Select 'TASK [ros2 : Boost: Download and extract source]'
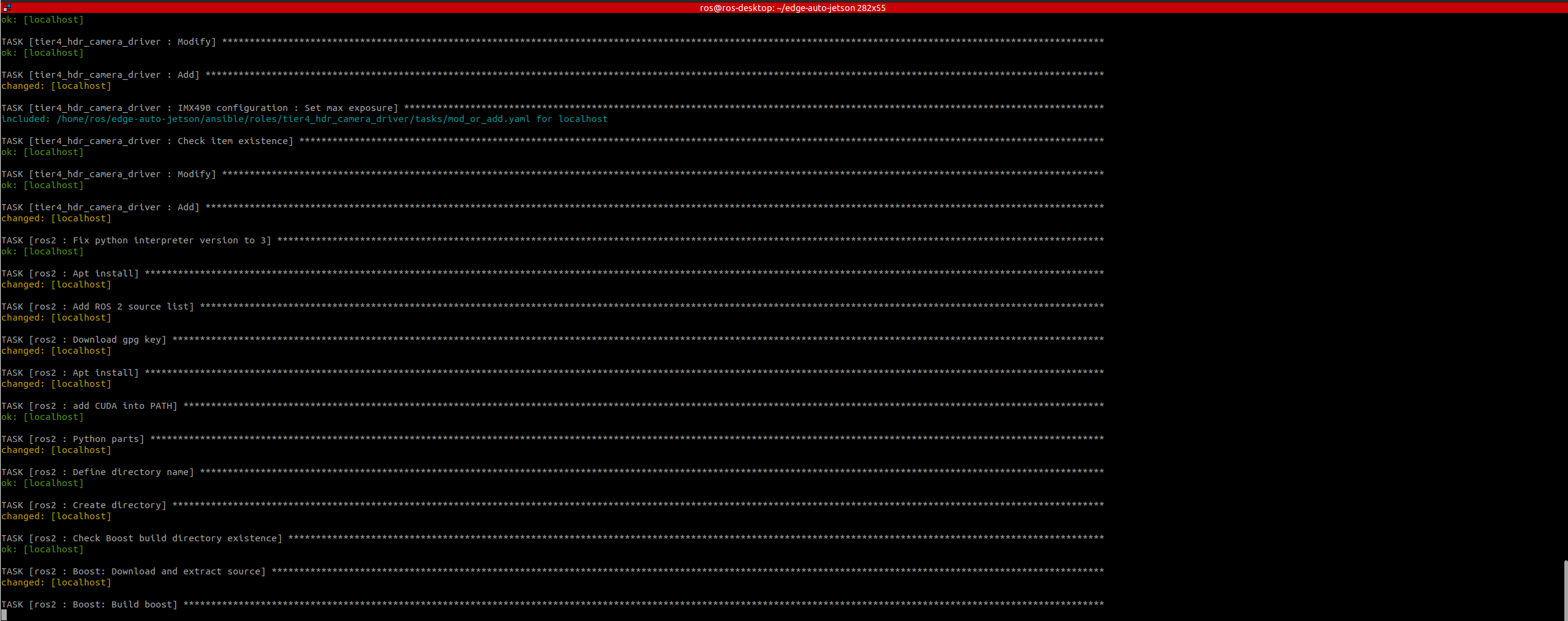This screenshot has width=1568, height=621. coord(134,571)
